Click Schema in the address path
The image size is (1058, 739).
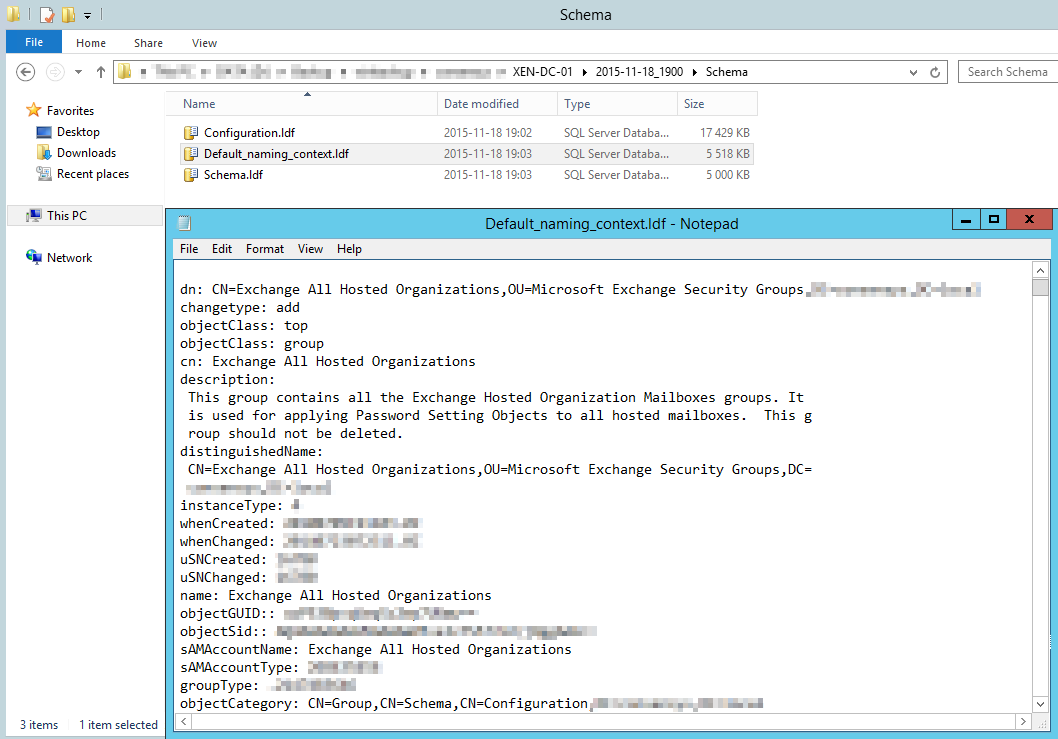click(x=727, y=72)
